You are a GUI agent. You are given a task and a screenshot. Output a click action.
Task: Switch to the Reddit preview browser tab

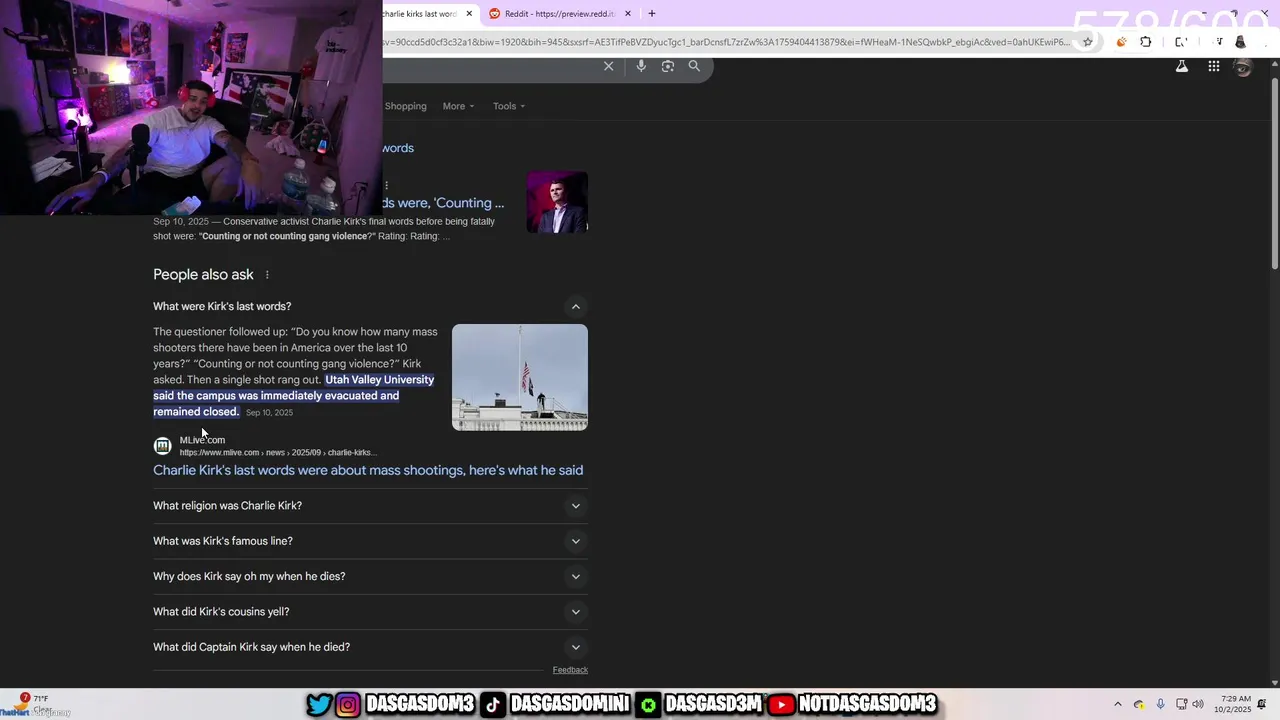point(560,14)
